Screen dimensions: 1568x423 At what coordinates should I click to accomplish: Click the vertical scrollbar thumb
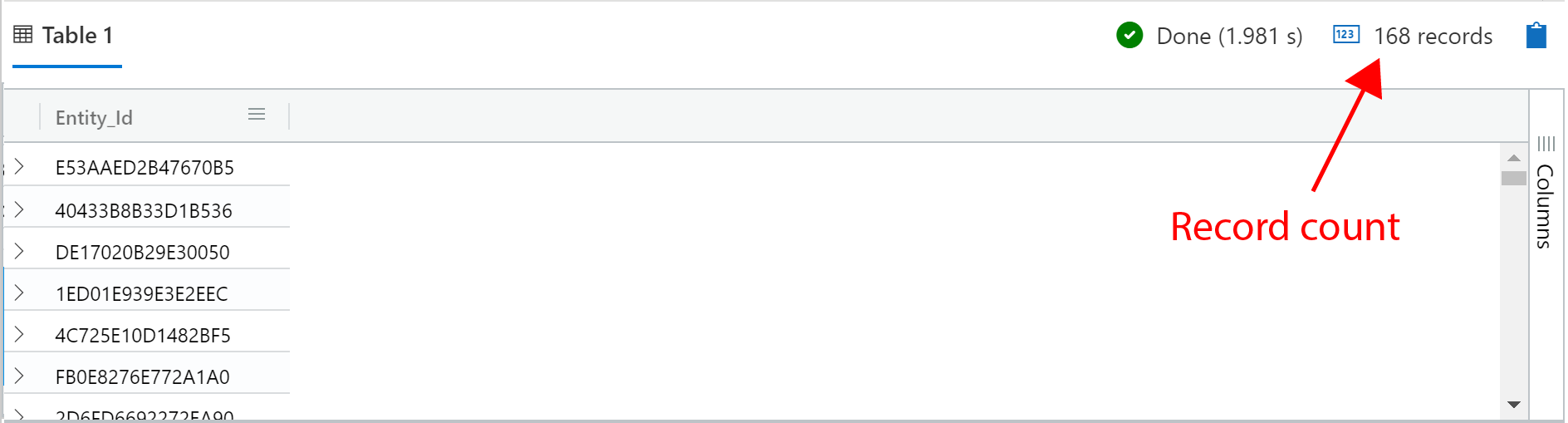click(x=1514, y=178)
